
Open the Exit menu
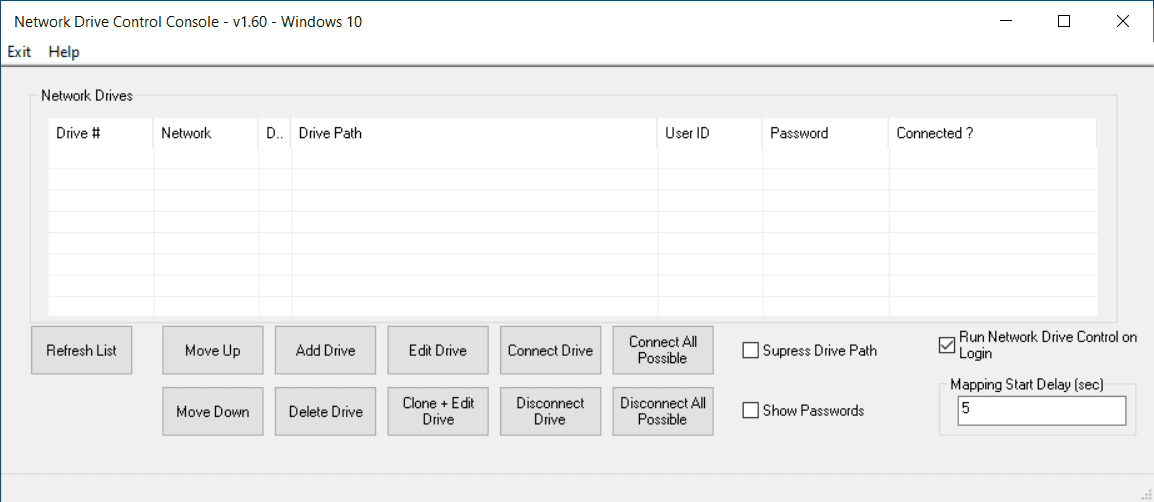tap(19, 52)
